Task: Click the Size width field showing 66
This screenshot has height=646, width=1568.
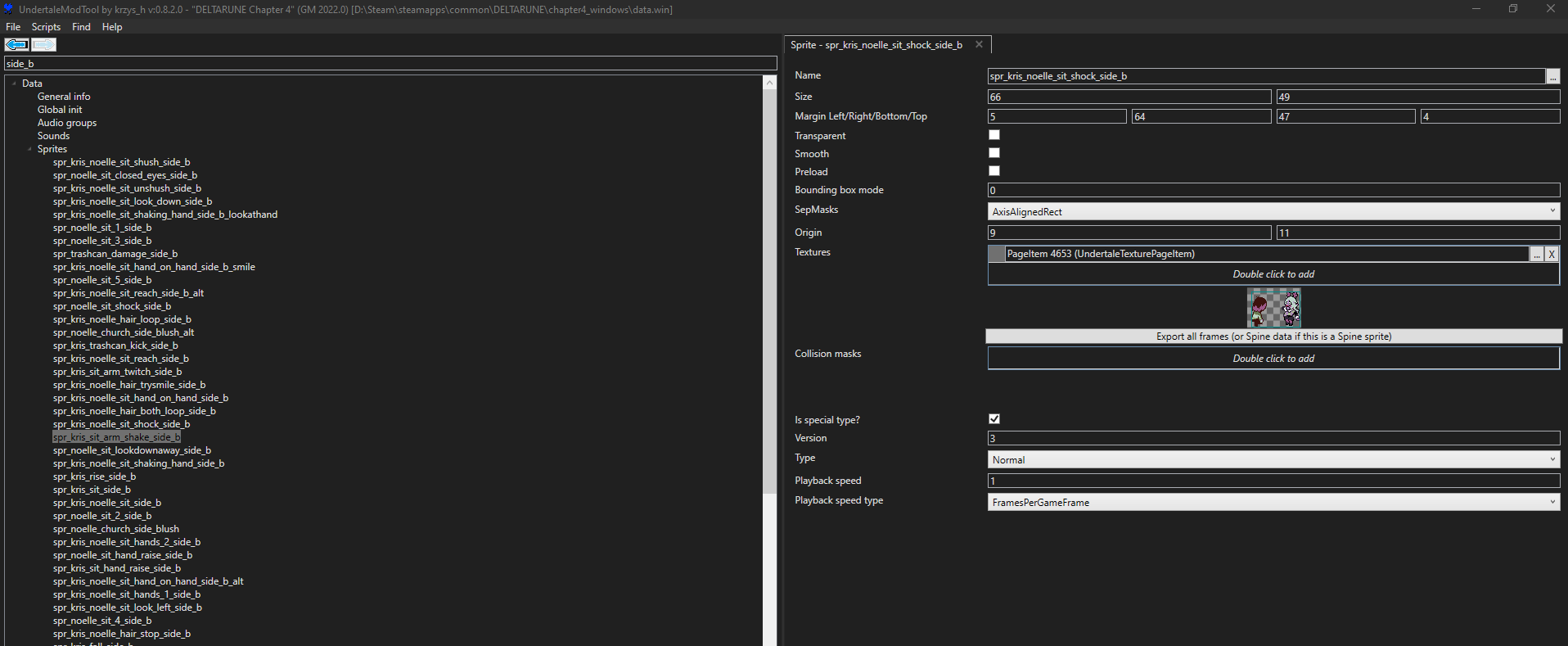Action: click(x=1129, y=97)
